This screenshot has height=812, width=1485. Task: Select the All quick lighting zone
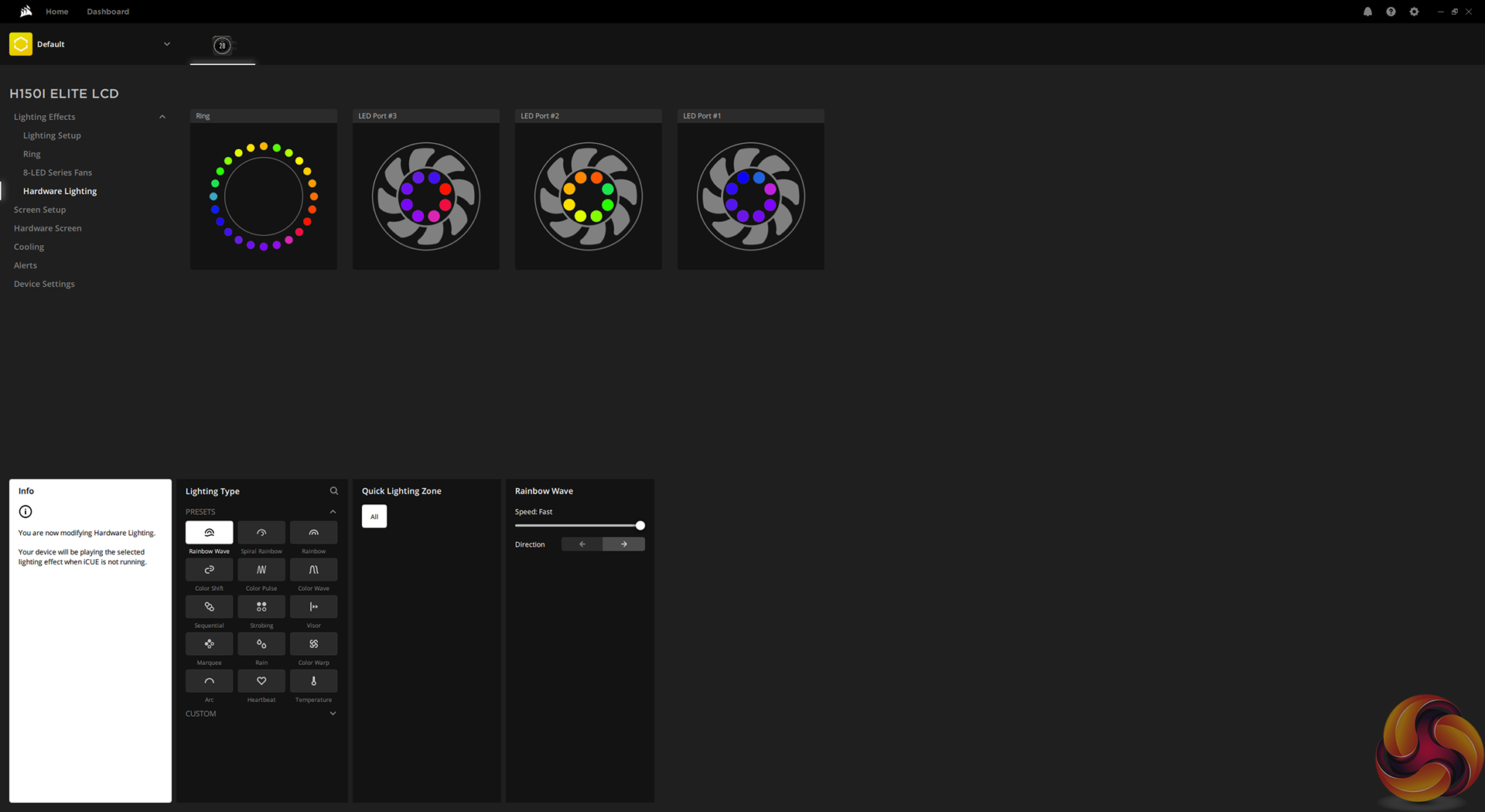(374, 517)
